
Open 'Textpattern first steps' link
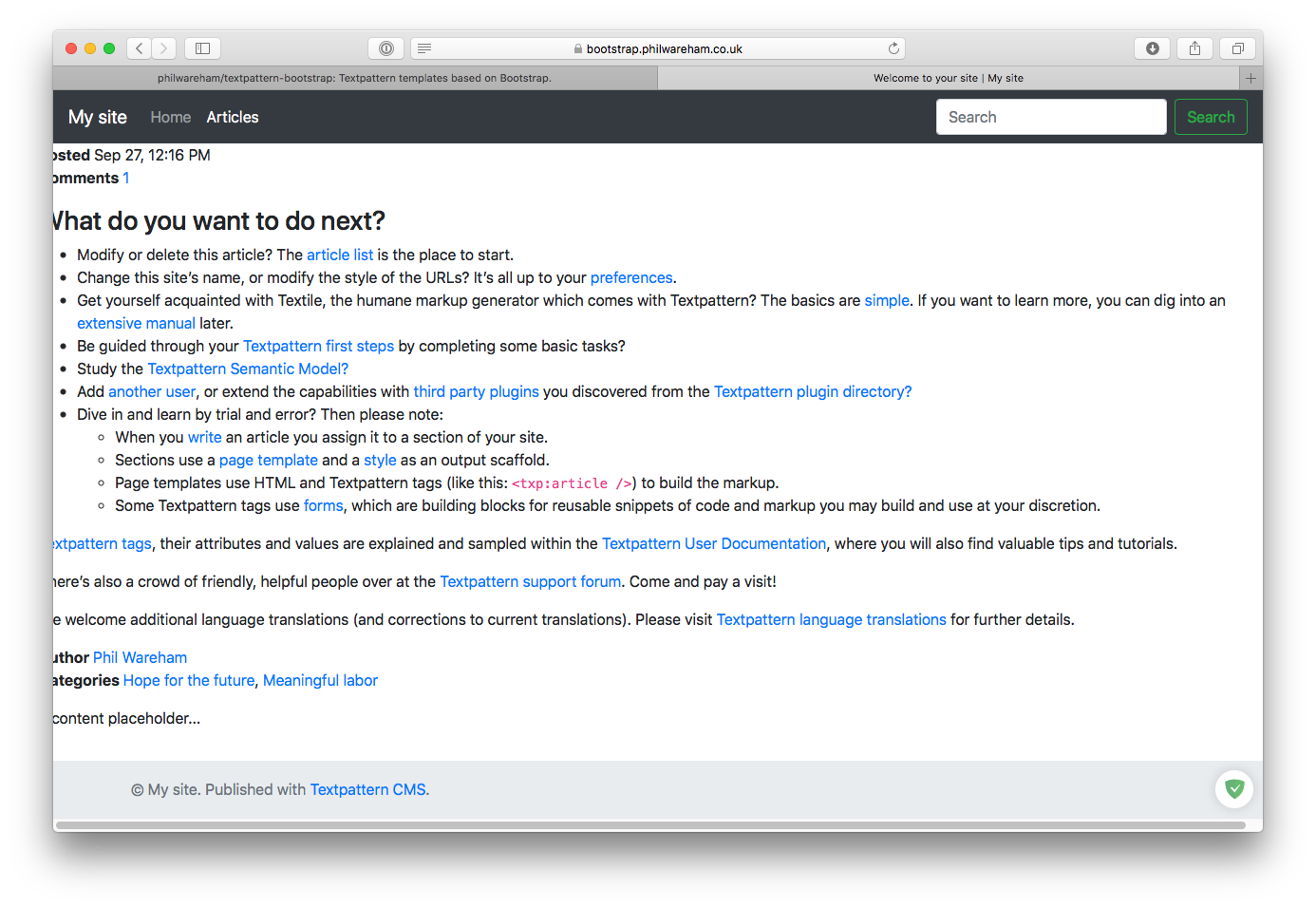point(318,346)
